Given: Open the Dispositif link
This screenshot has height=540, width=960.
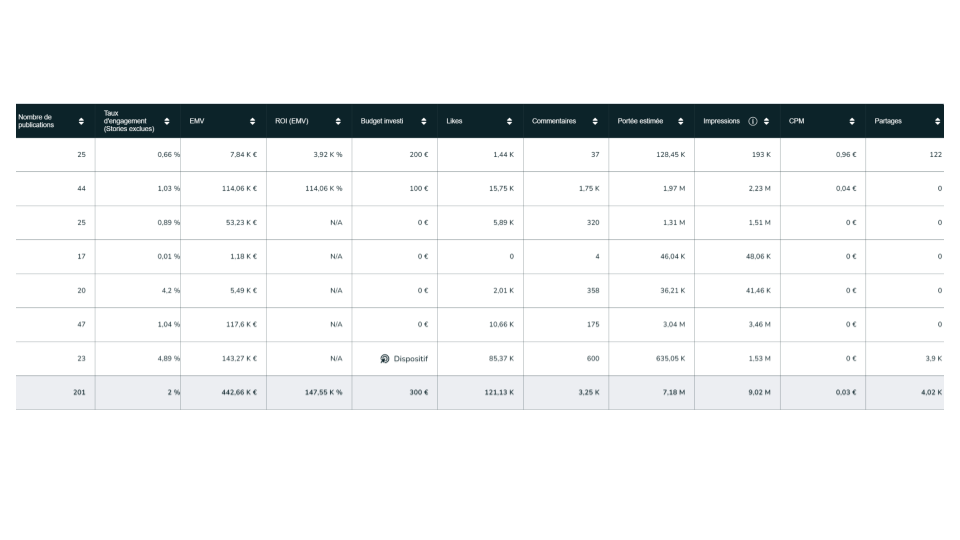Looking at the screenshot, I should pos(411,359).
